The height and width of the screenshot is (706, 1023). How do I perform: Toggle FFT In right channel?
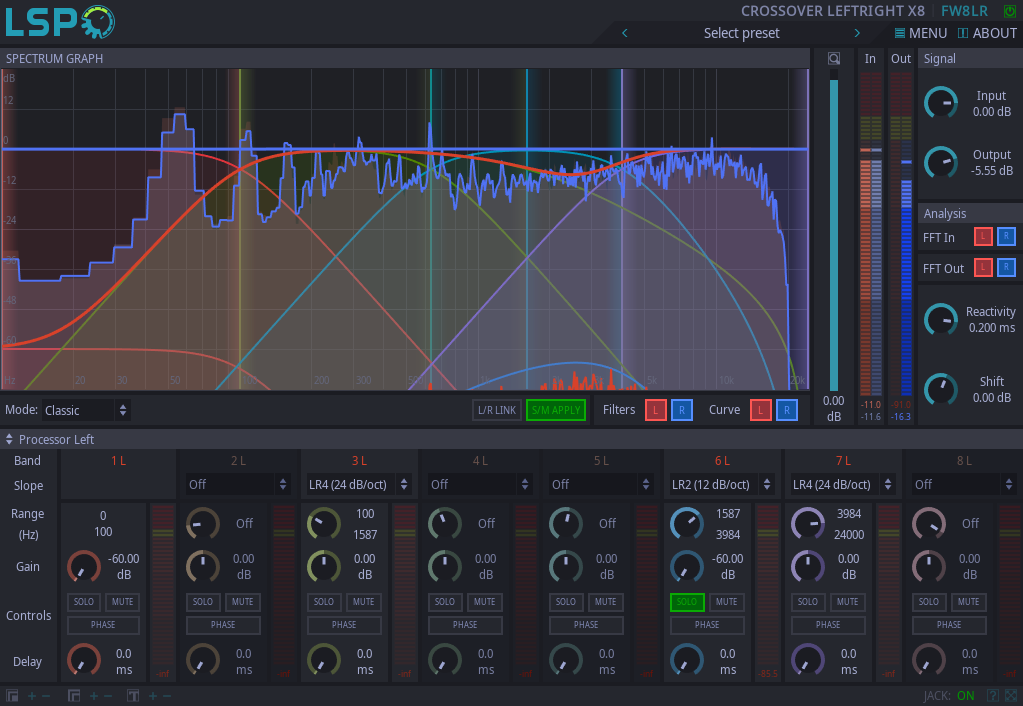(1006, 237)
